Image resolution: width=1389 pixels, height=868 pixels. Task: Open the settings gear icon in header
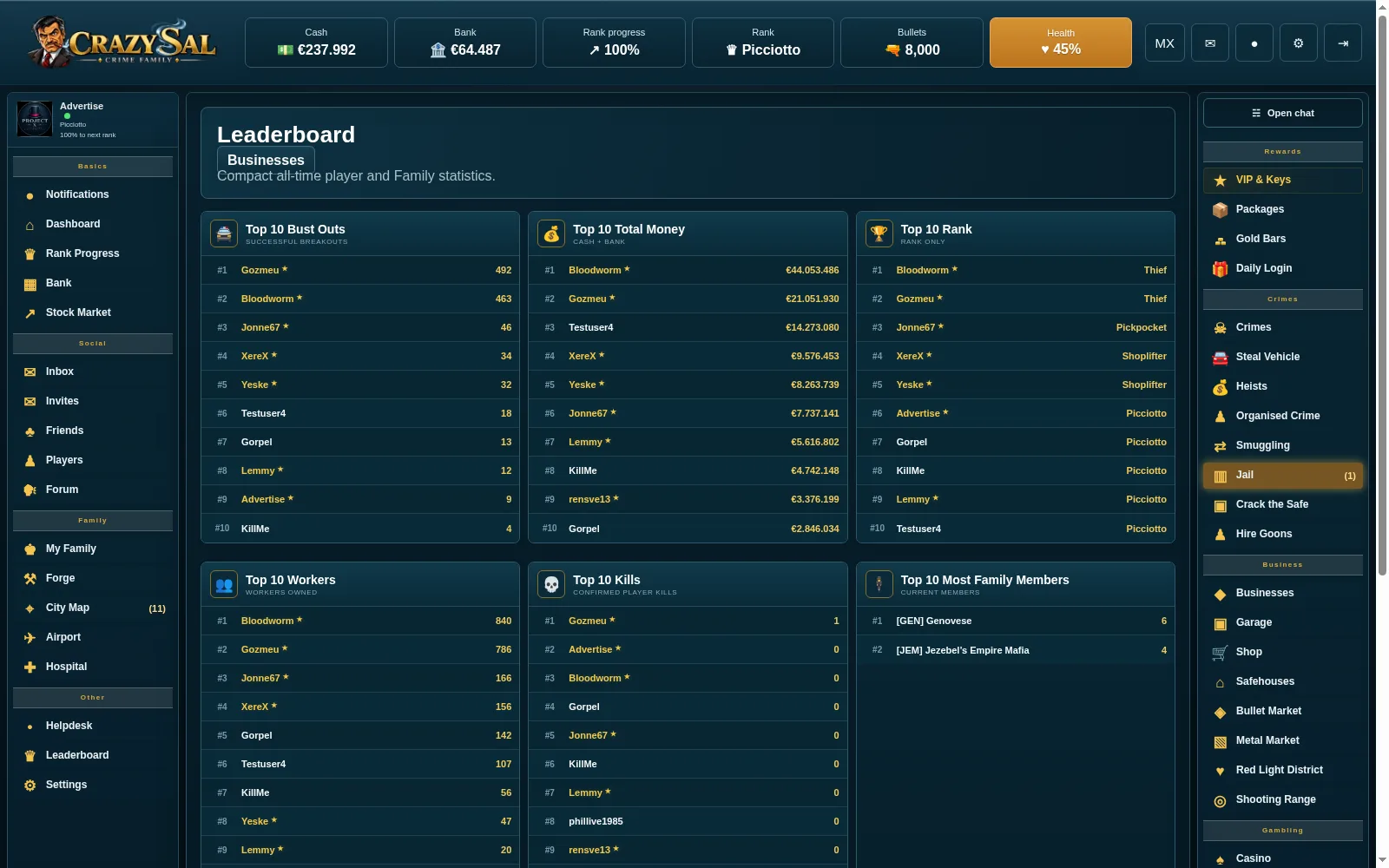tap(1298, 43)
